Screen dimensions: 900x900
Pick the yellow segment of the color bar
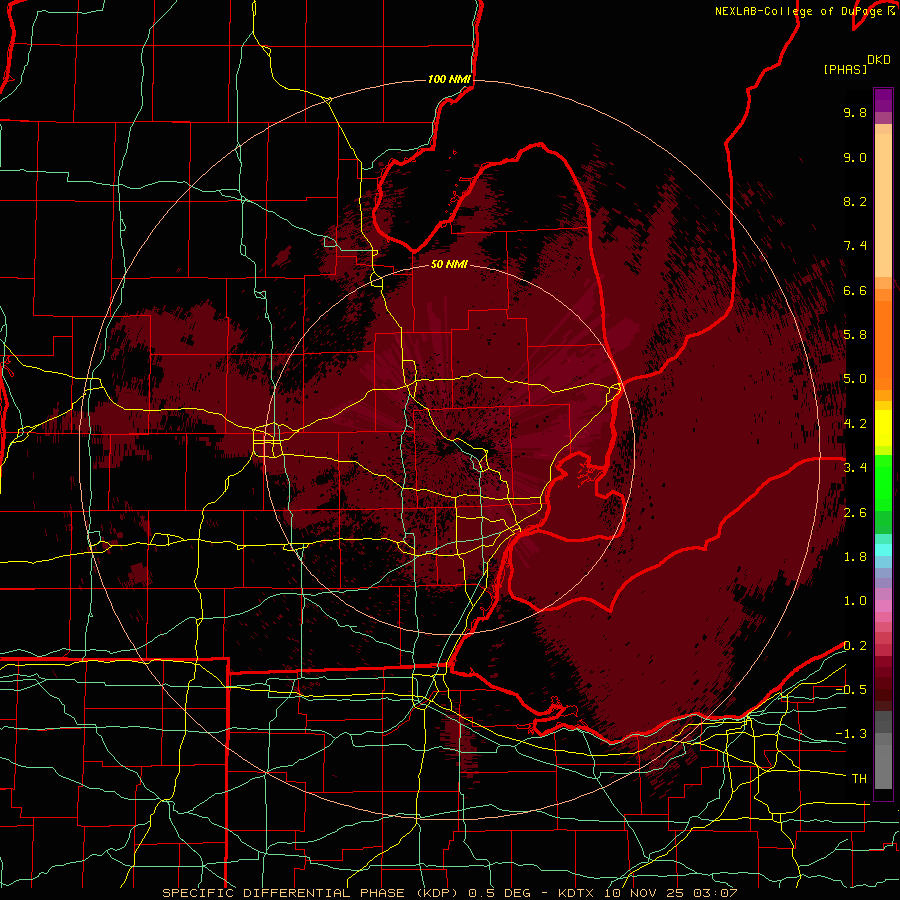883,428
